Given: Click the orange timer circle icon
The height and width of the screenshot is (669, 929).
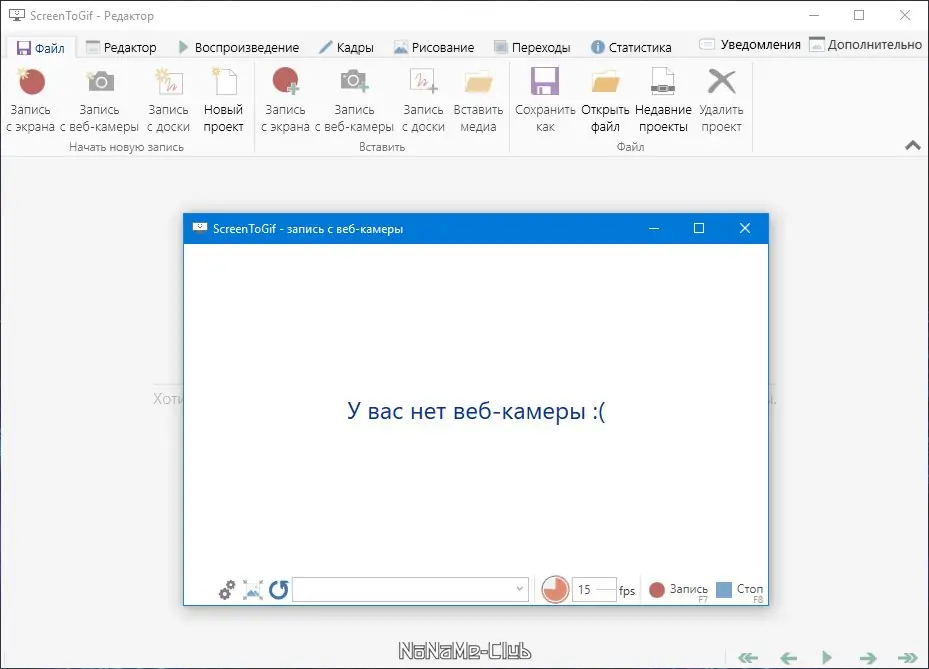Looking at the screenshot, I should 555,590.
